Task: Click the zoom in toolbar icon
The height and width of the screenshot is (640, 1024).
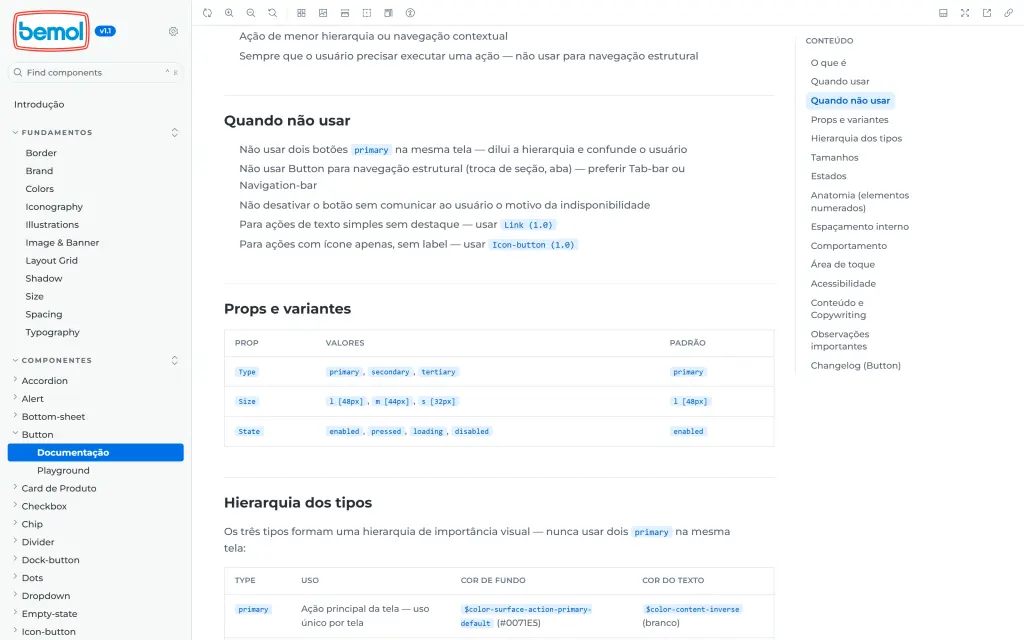Action: click(229, 12)
